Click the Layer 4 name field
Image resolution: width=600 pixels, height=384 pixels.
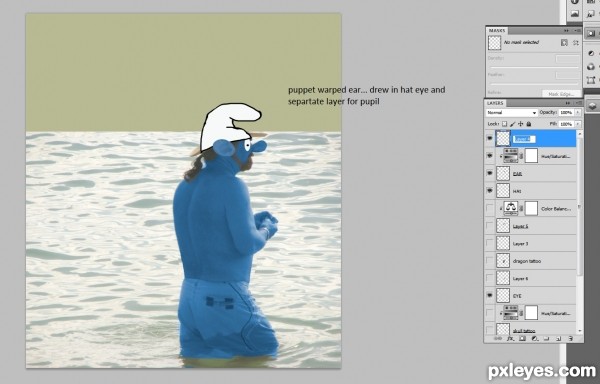coord(524,139)
